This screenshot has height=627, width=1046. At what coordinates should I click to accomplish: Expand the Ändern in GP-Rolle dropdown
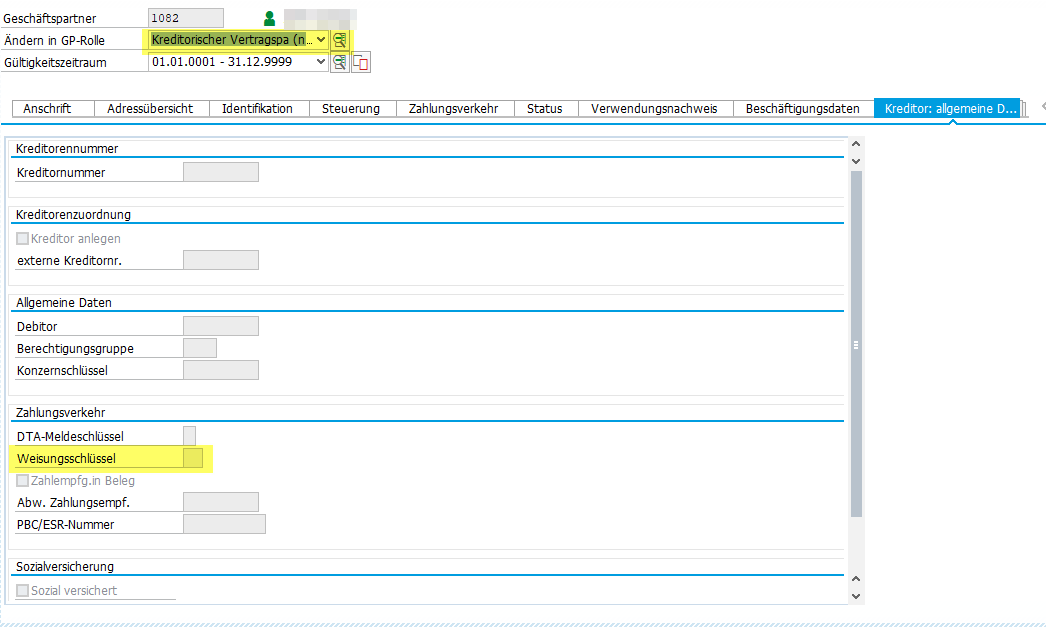[320, 40]
